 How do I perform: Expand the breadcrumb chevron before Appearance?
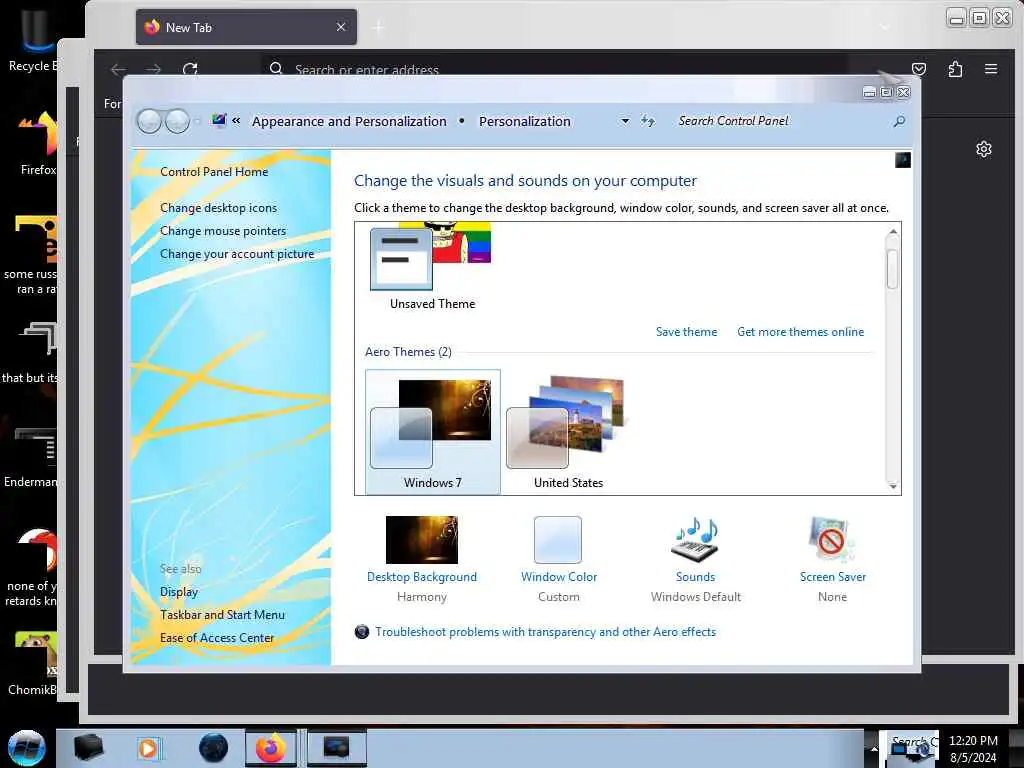[x=236, y=120]
